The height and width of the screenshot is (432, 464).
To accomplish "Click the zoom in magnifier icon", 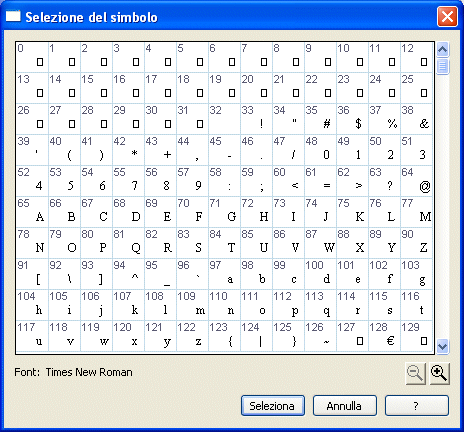I will (x=440, y=374).
